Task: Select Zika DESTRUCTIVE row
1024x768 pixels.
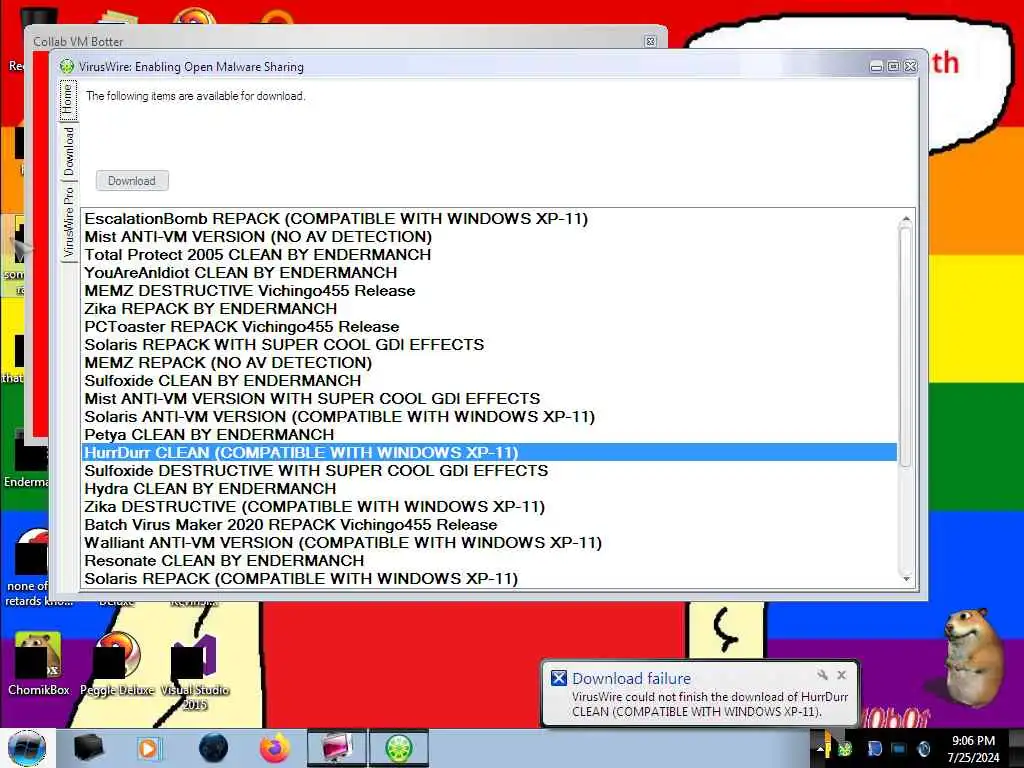Action: pyautogui.click(x=489, y=506)
